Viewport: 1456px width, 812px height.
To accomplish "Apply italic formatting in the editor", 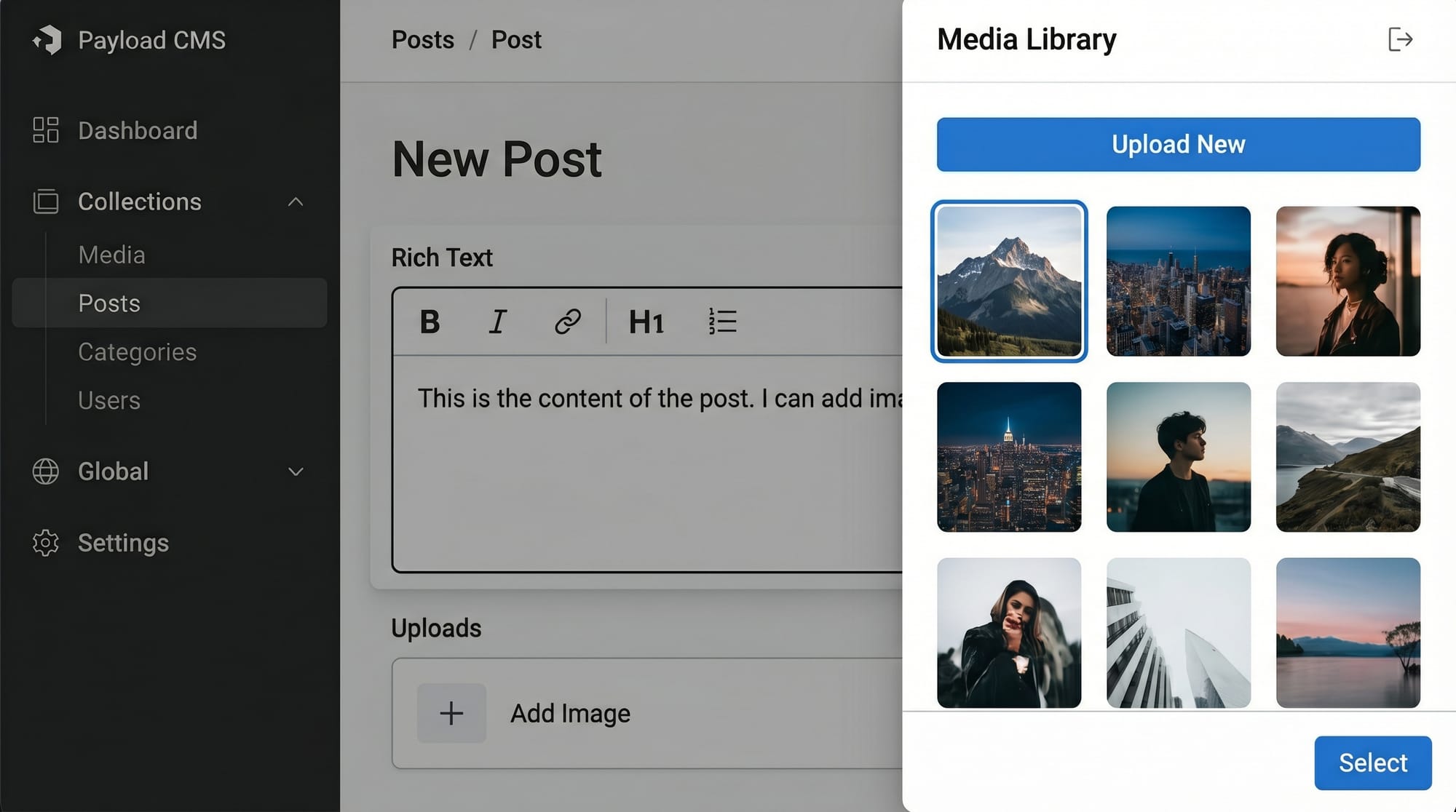I will (498, 322).
